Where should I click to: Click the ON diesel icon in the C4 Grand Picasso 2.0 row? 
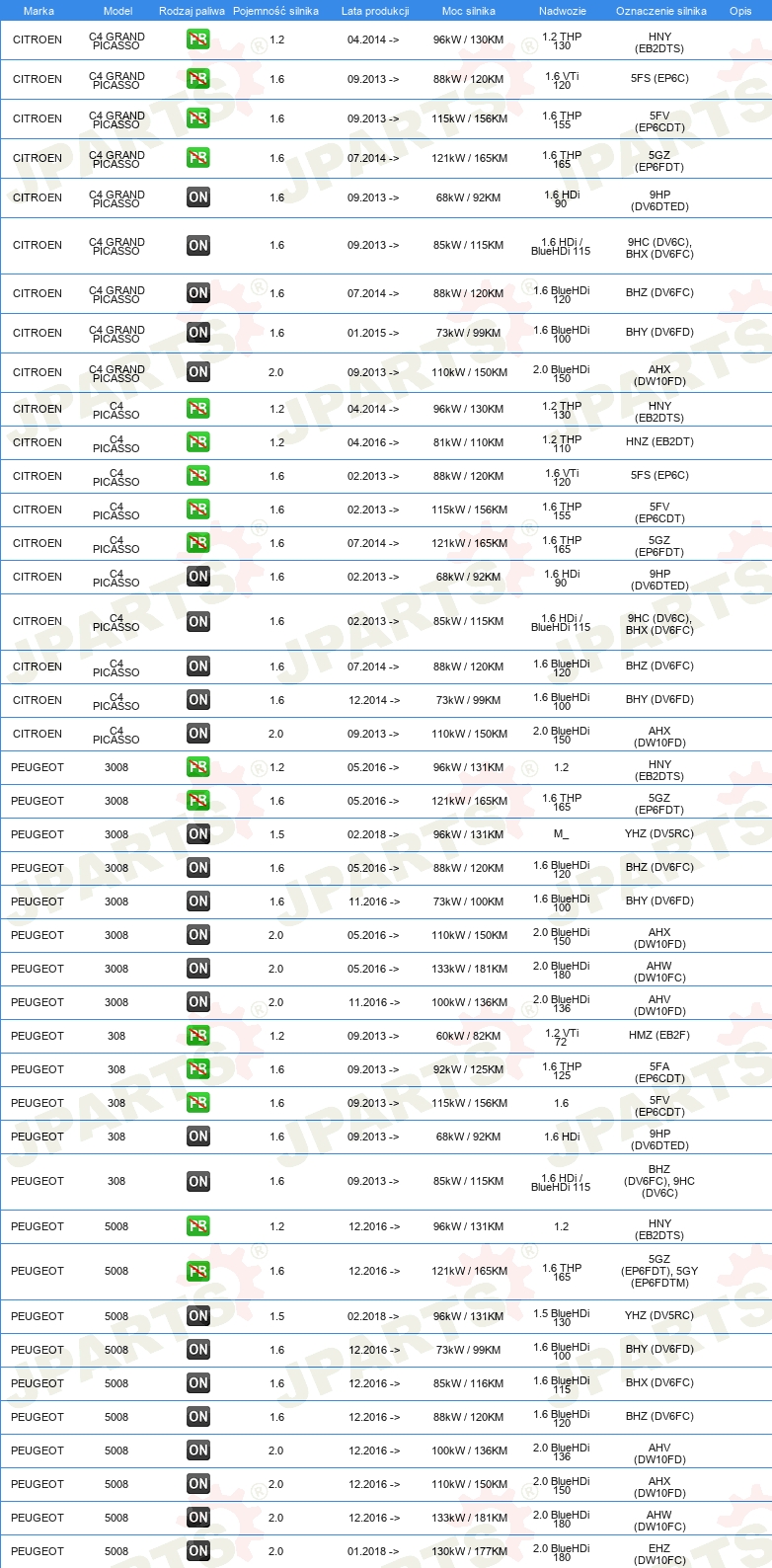198,372
